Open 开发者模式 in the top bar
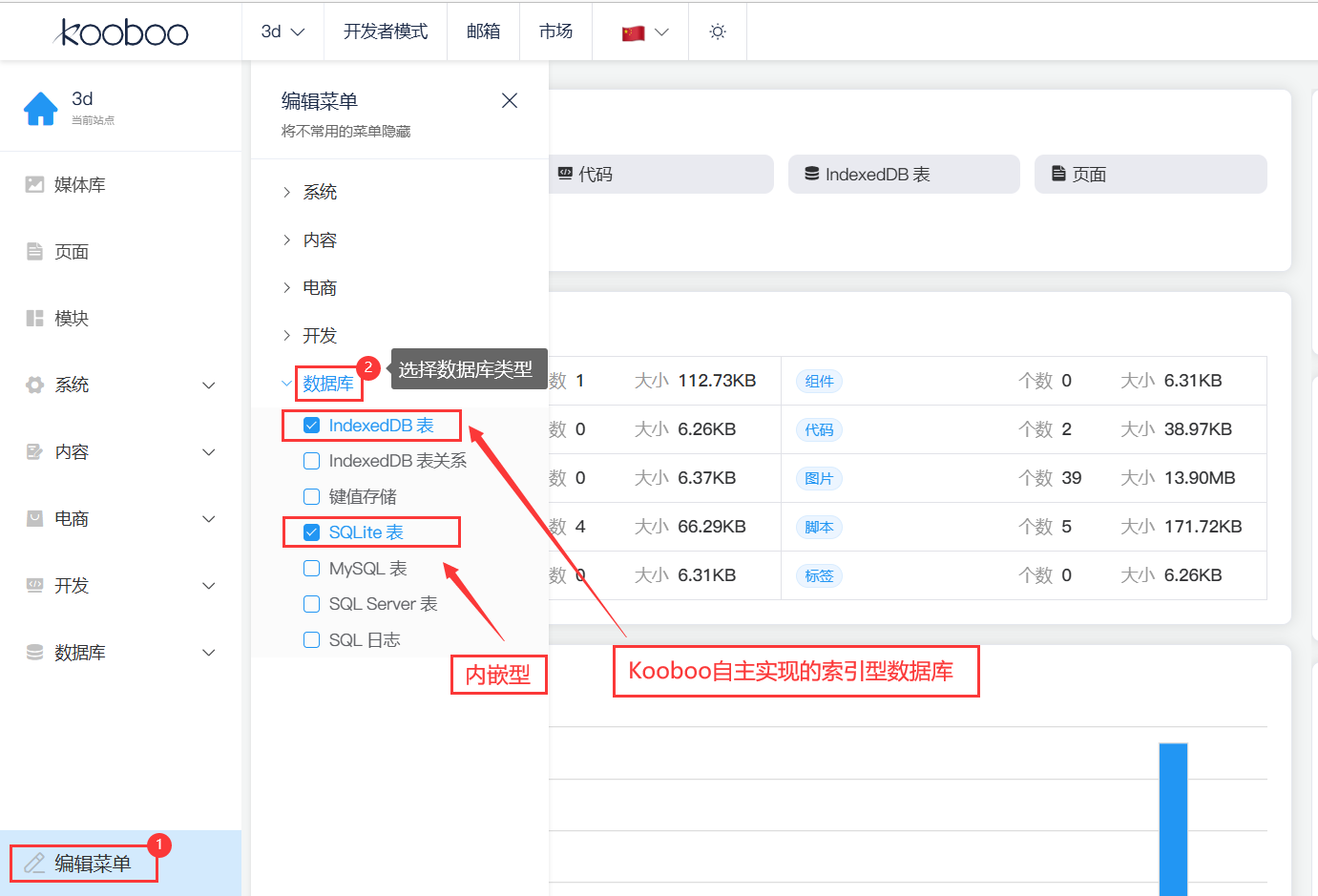Image resolution: width=1318 pixels, height=896 pixels. click(386, 31)
